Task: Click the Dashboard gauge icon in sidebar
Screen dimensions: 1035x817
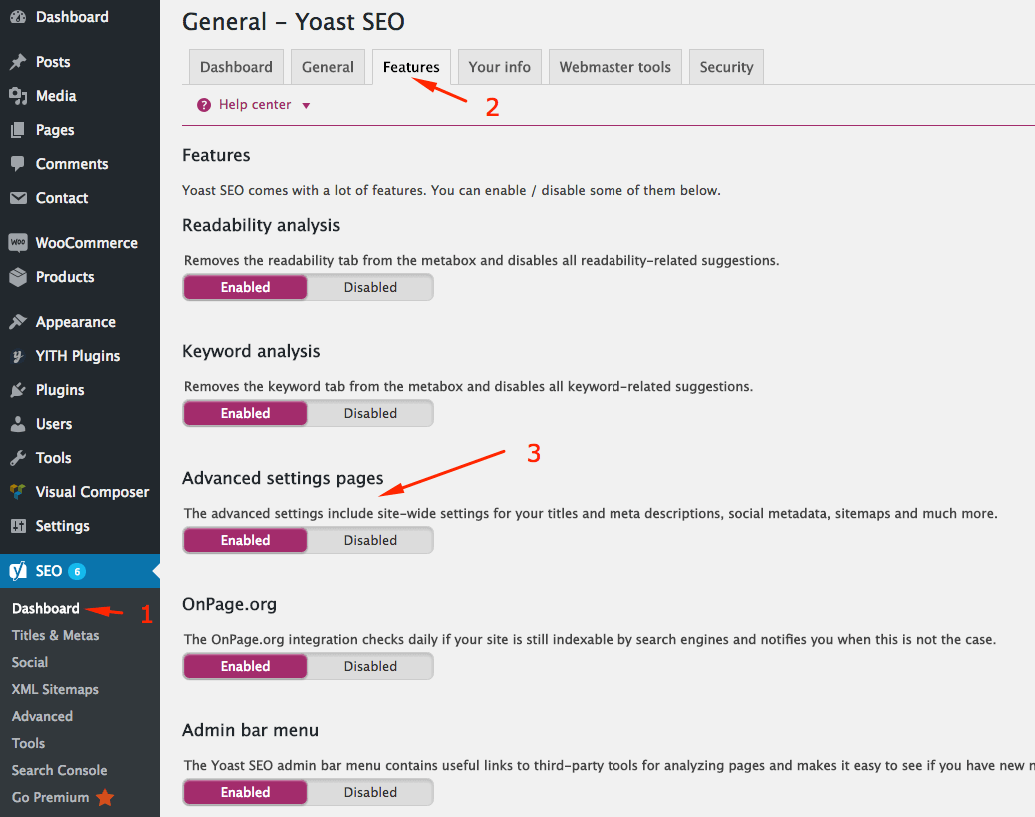Action: pyautogui.click(x=18, y=17)
